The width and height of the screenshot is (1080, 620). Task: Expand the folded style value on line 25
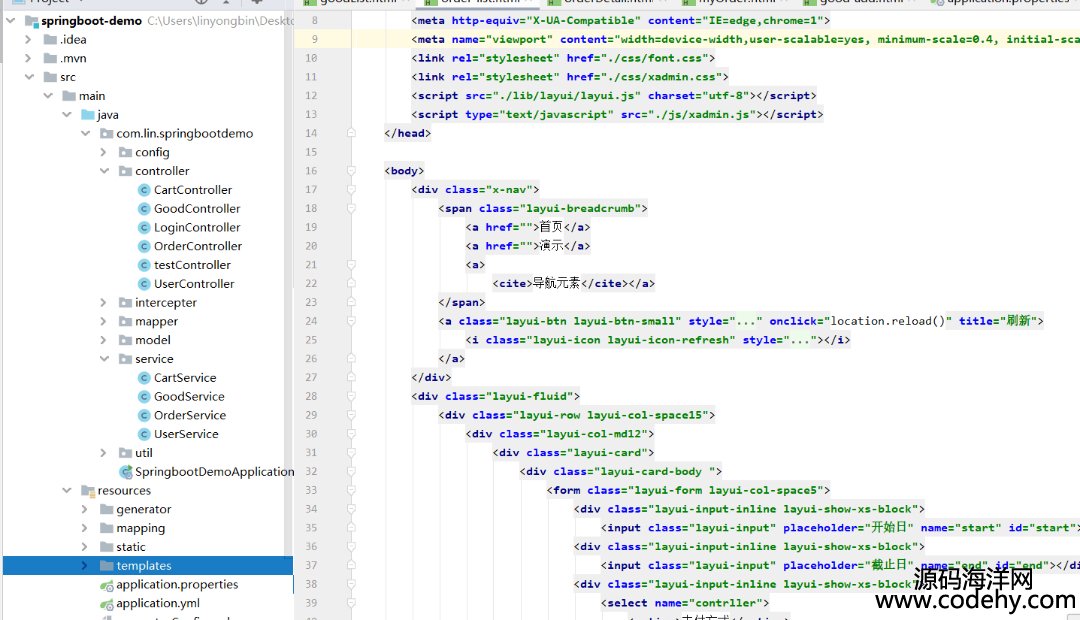800,340
